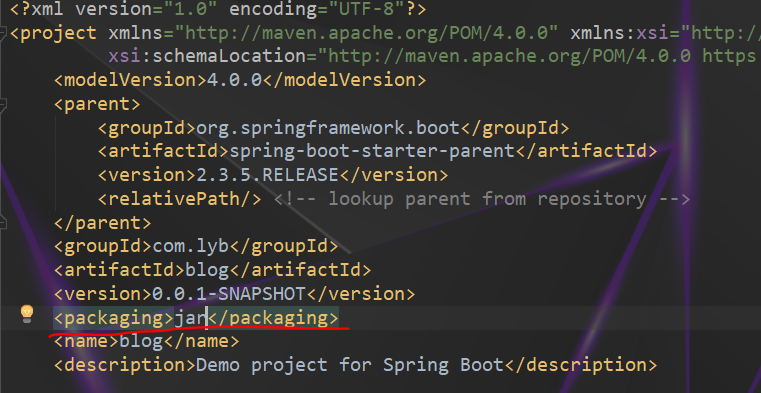Place cursor in 'jar' packaging value
The height and width of the screenshot is (393, 761).
[191, 318]
